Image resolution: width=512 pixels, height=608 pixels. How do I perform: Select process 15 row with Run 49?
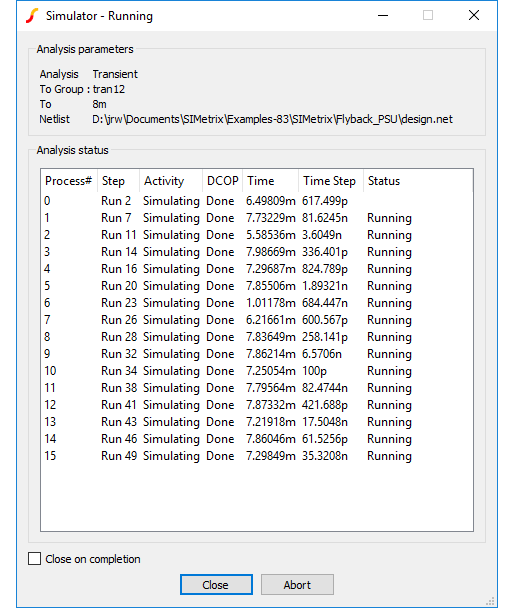coord(257,456)
